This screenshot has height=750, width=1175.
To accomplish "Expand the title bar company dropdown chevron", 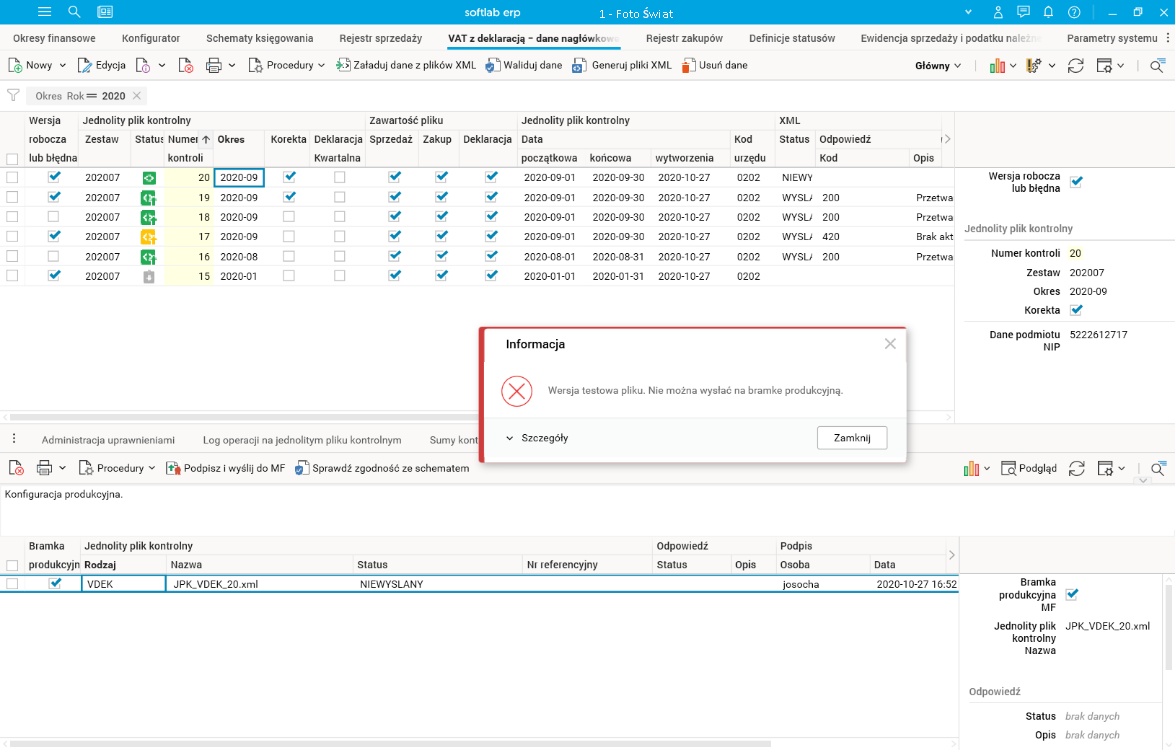I will (968, 12).
